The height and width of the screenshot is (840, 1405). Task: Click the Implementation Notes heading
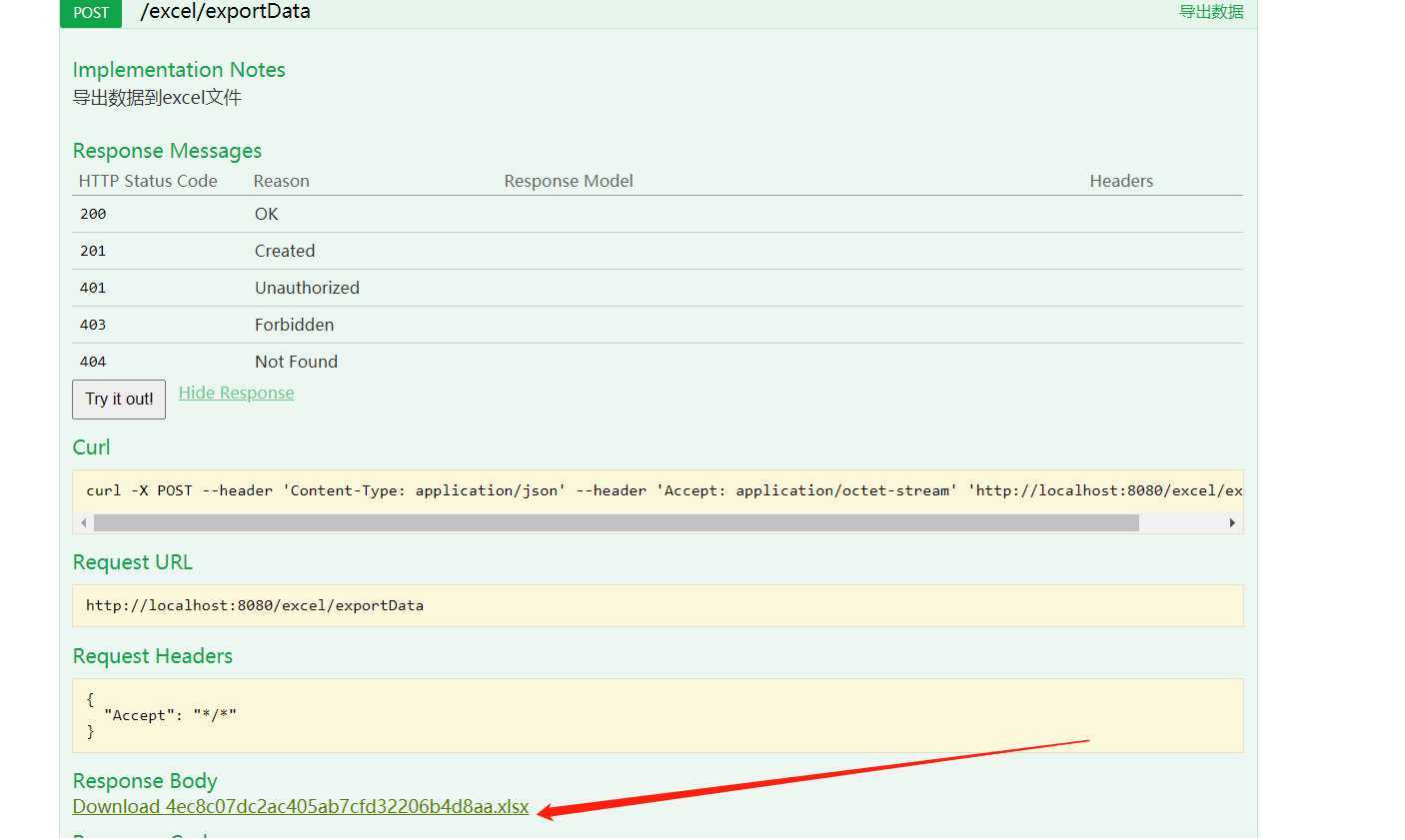(179, 70)
